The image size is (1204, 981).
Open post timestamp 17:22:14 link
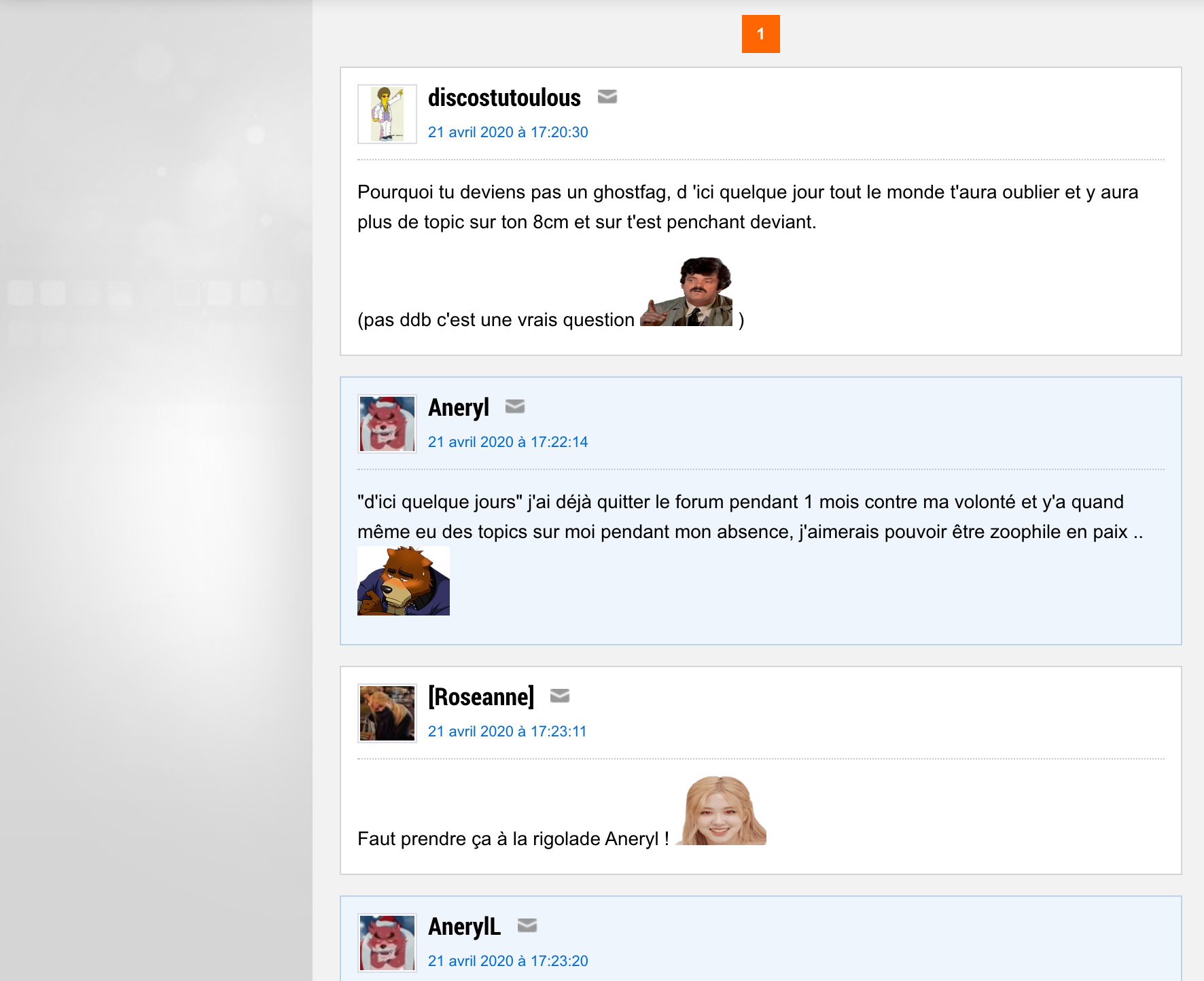508,442
